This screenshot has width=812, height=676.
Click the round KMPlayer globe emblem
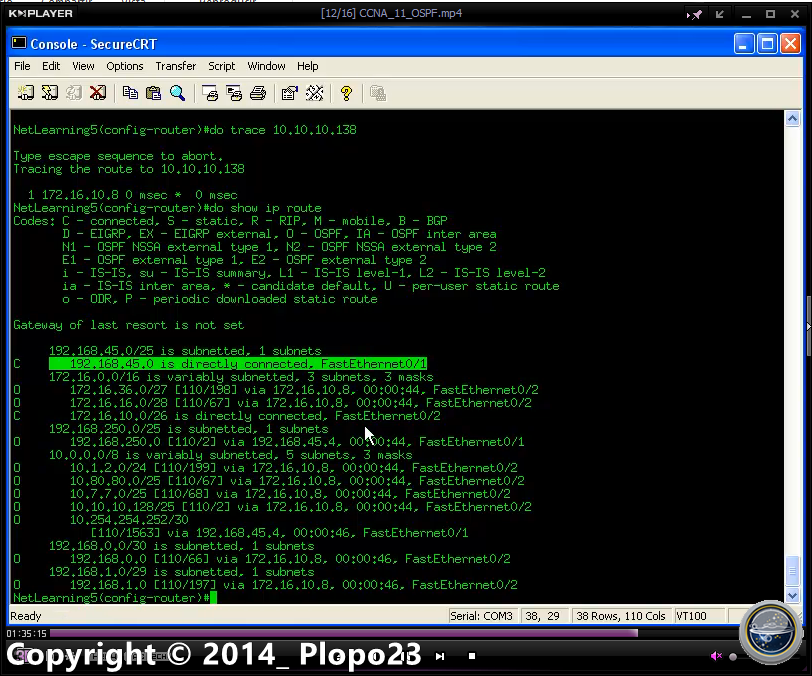click(771, 631)
